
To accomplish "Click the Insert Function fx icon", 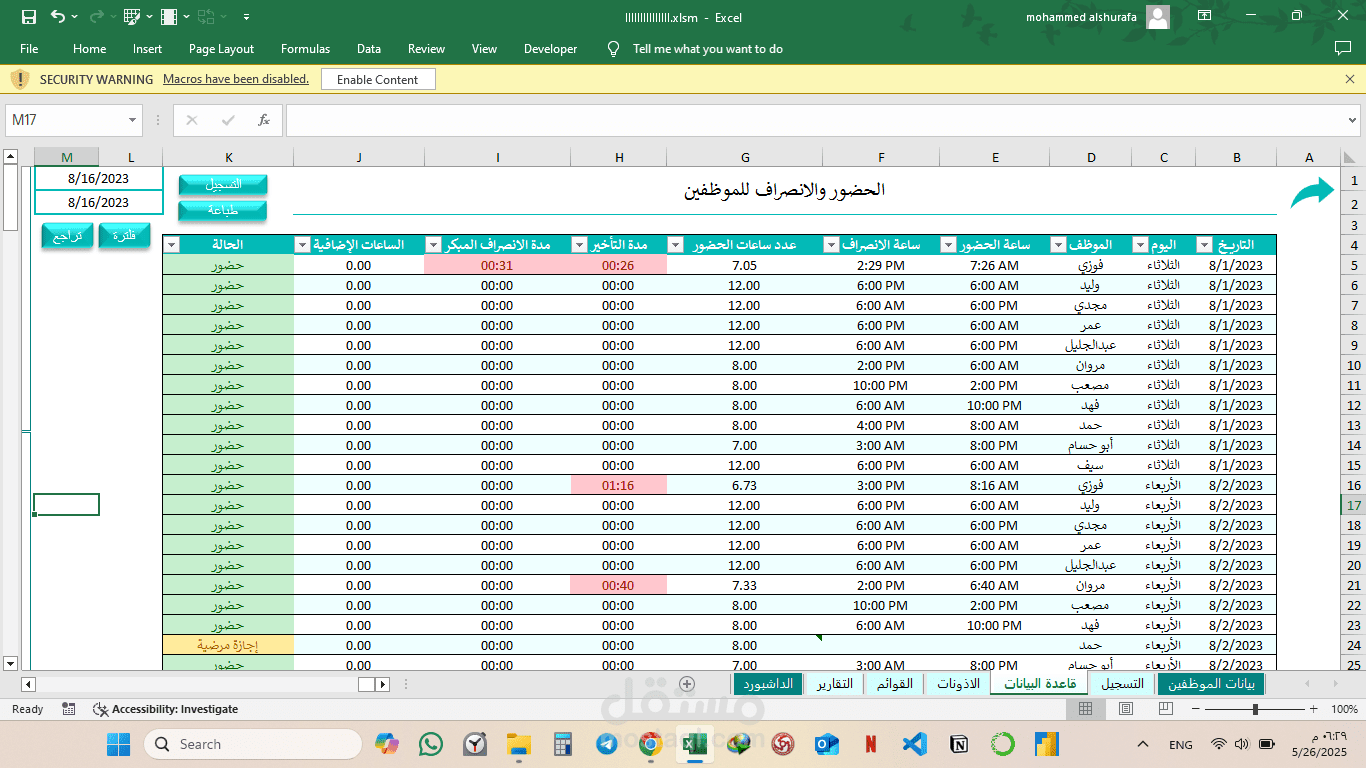I will point(264,120).
